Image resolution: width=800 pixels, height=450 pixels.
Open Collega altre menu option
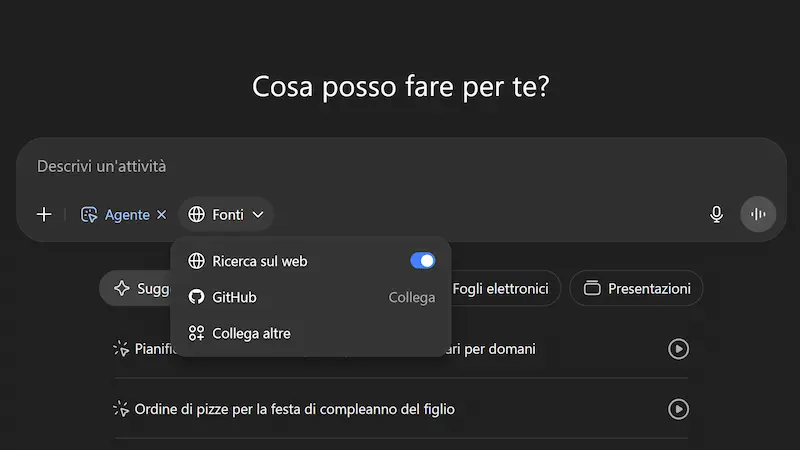(311, 333)
